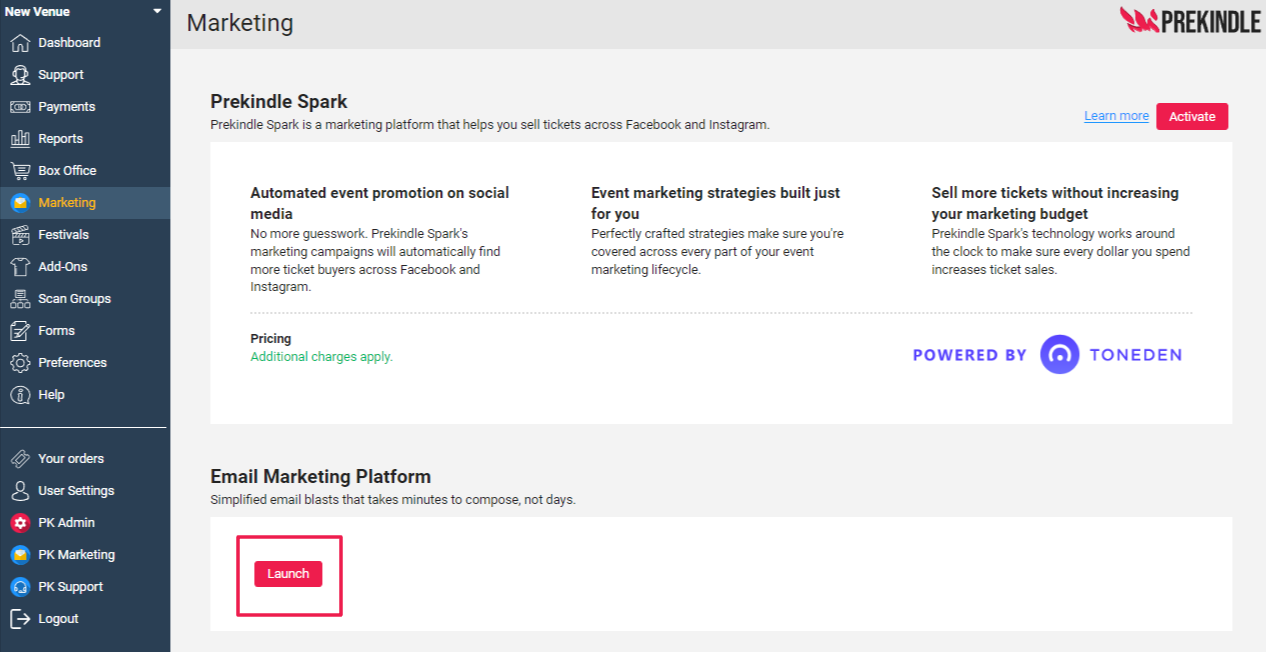Click the Preferences gear icon

(x=20, y=363)
